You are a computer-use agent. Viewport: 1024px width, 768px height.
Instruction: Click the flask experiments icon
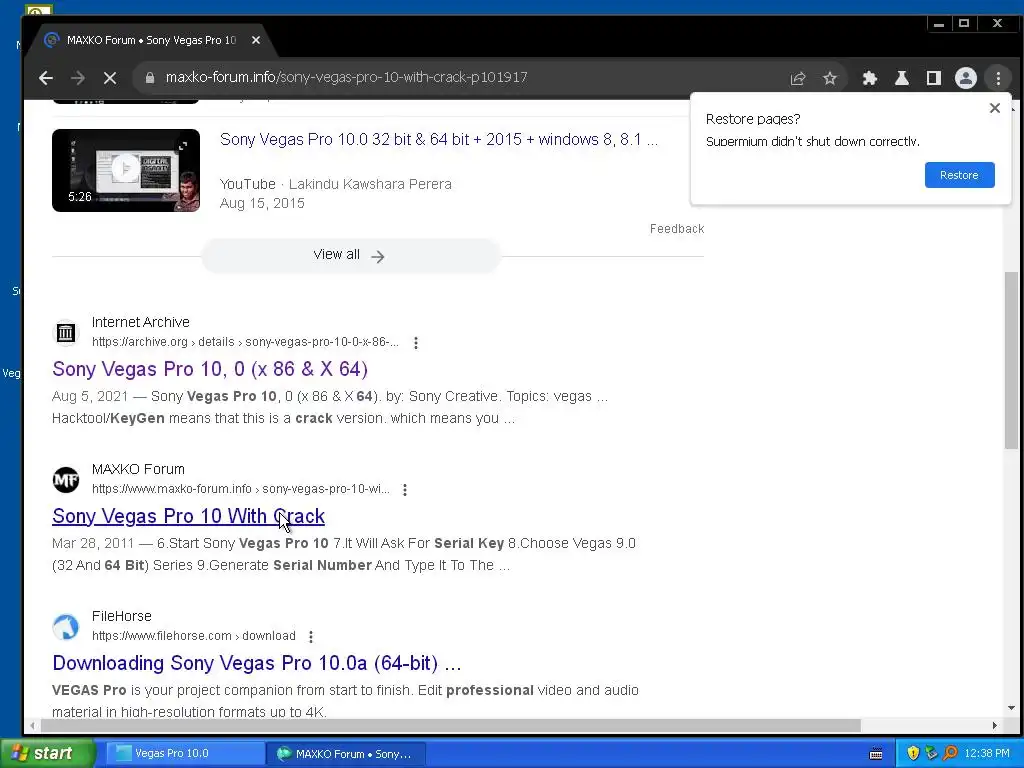tap(901, 78)
